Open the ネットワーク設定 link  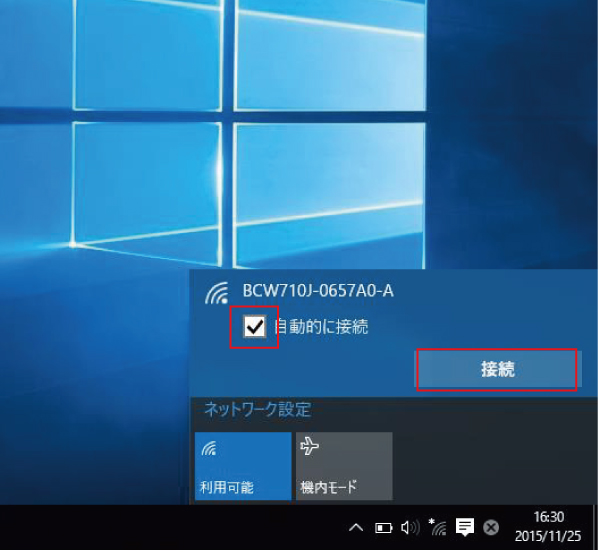click(258, 410)
